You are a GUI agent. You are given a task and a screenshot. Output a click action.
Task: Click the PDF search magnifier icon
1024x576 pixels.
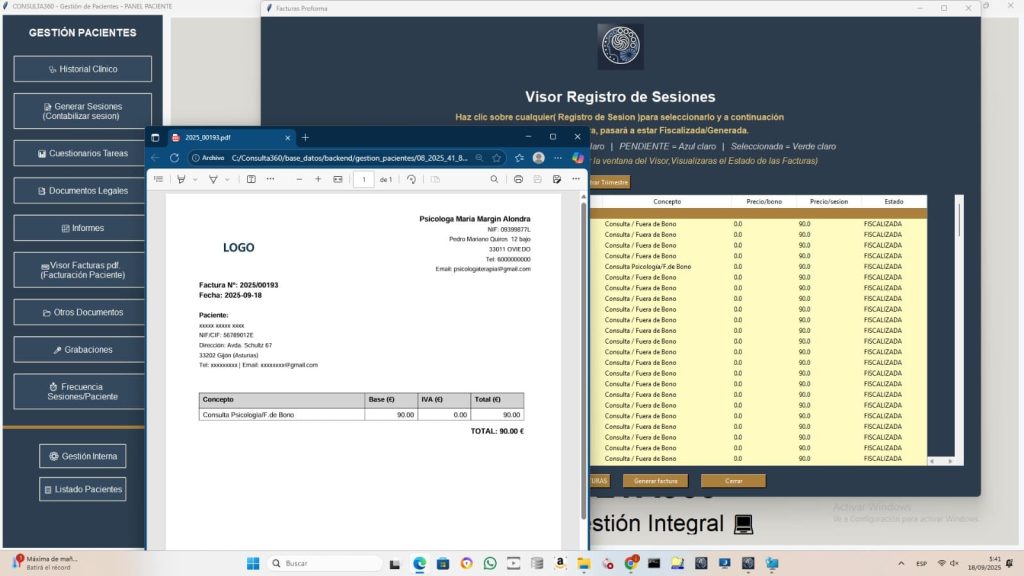(x=494, y=179)
